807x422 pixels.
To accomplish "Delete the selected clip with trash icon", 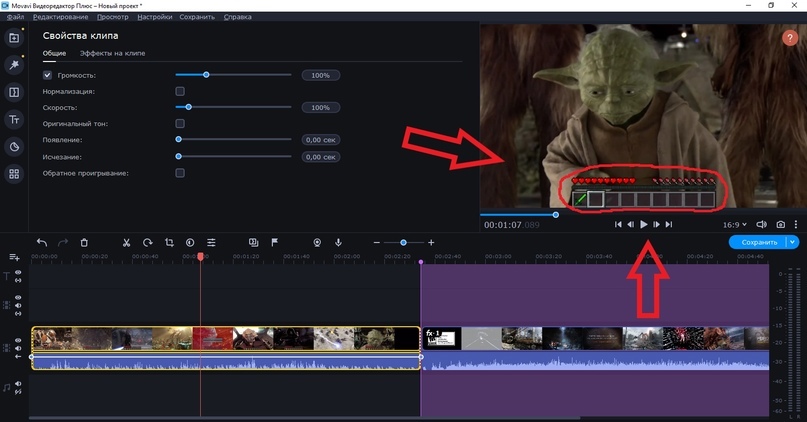I will pyautogui.click(x=84, y=242).
